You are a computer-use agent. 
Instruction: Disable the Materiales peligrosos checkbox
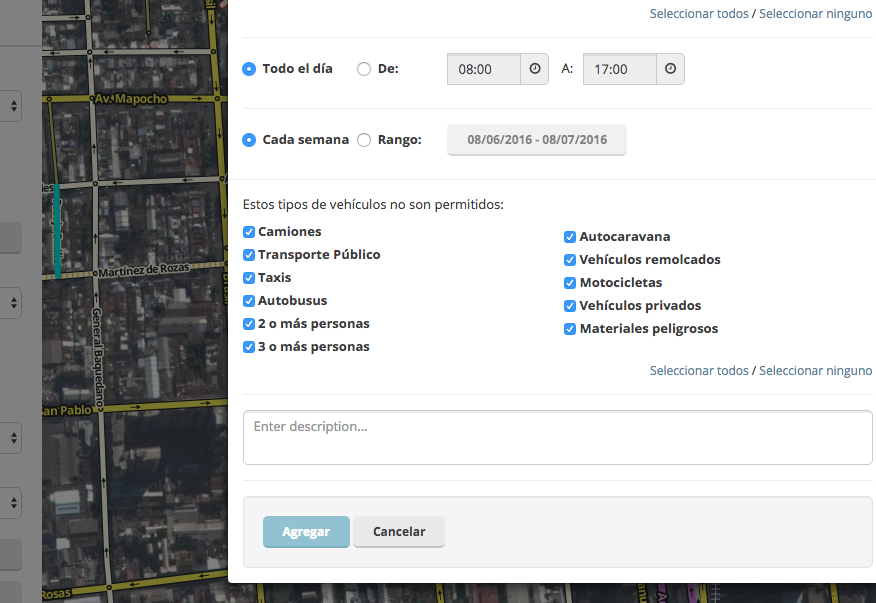click(570, 329)
